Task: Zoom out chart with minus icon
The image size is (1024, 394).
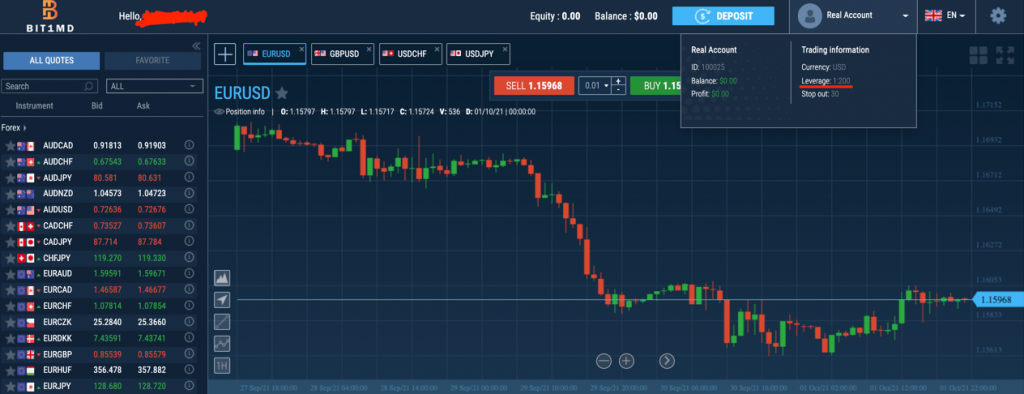Action: tap(603, 361)
